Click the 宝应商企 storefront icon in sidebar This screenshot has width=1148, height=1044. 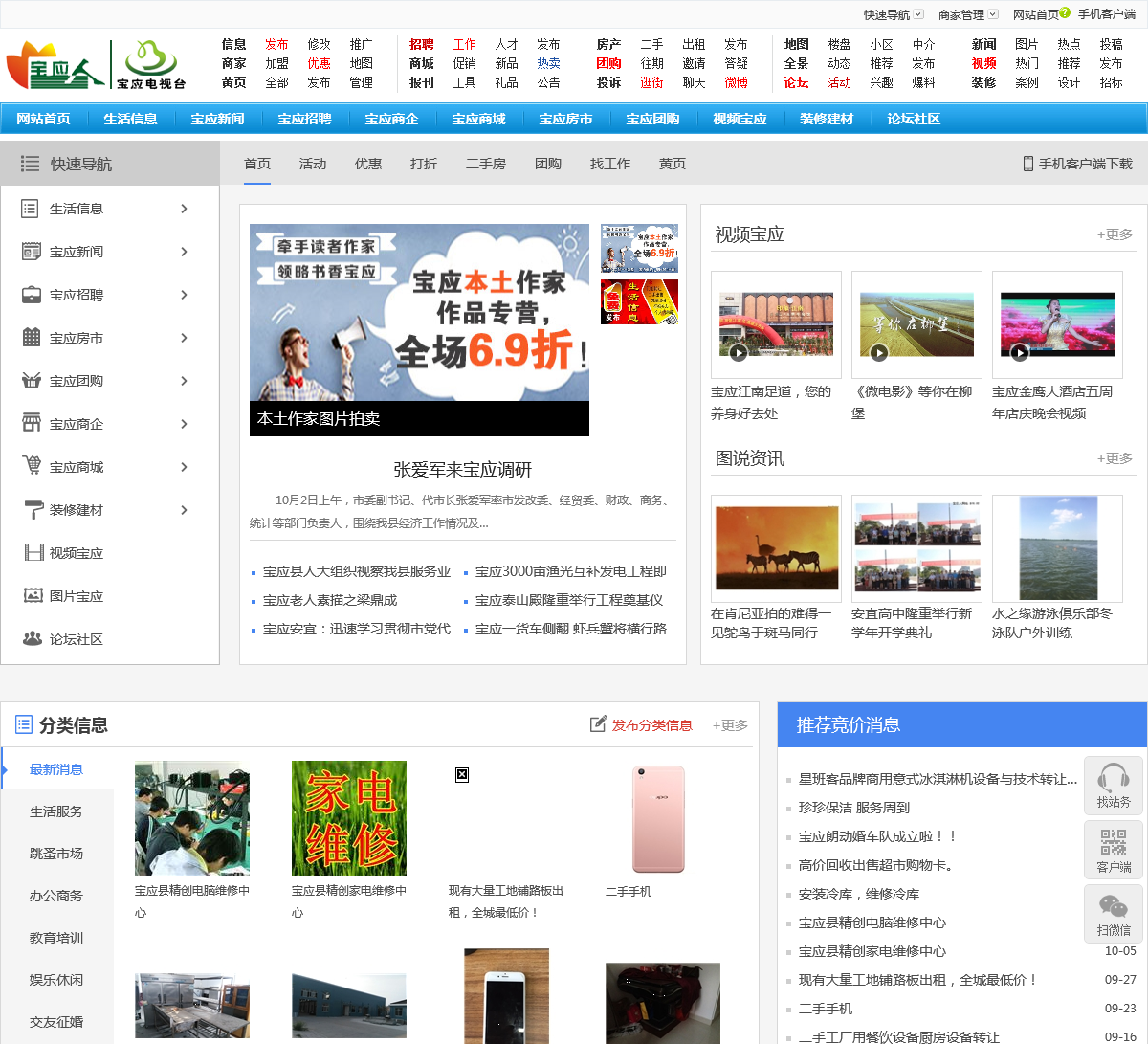(x=32, y=423)
